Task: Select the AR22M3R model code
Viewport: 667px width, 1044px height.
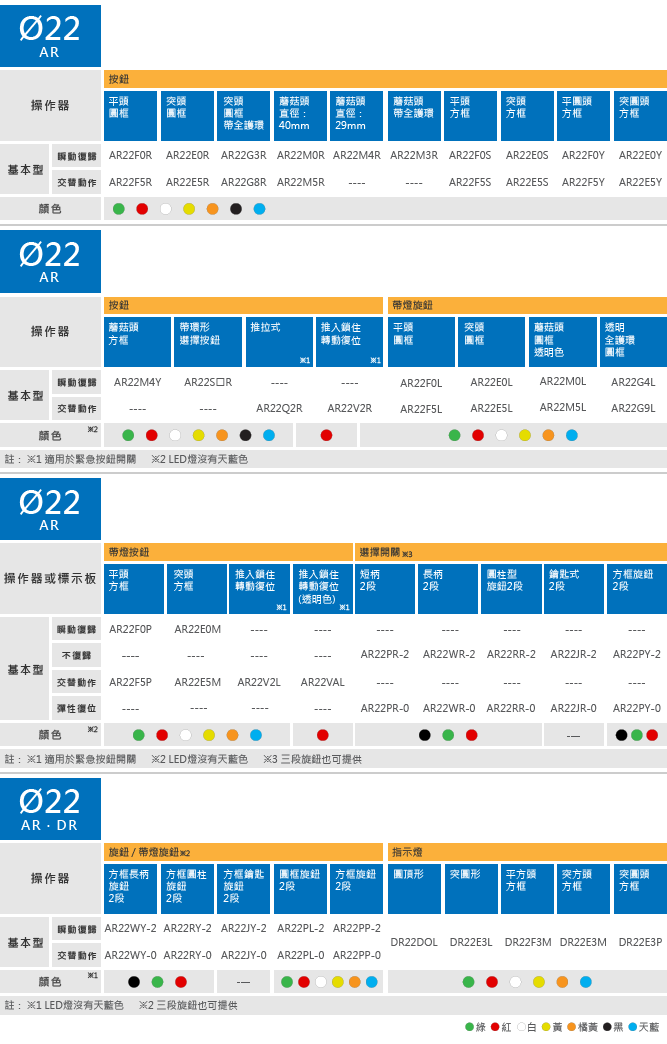Action: tap(414, 155)
